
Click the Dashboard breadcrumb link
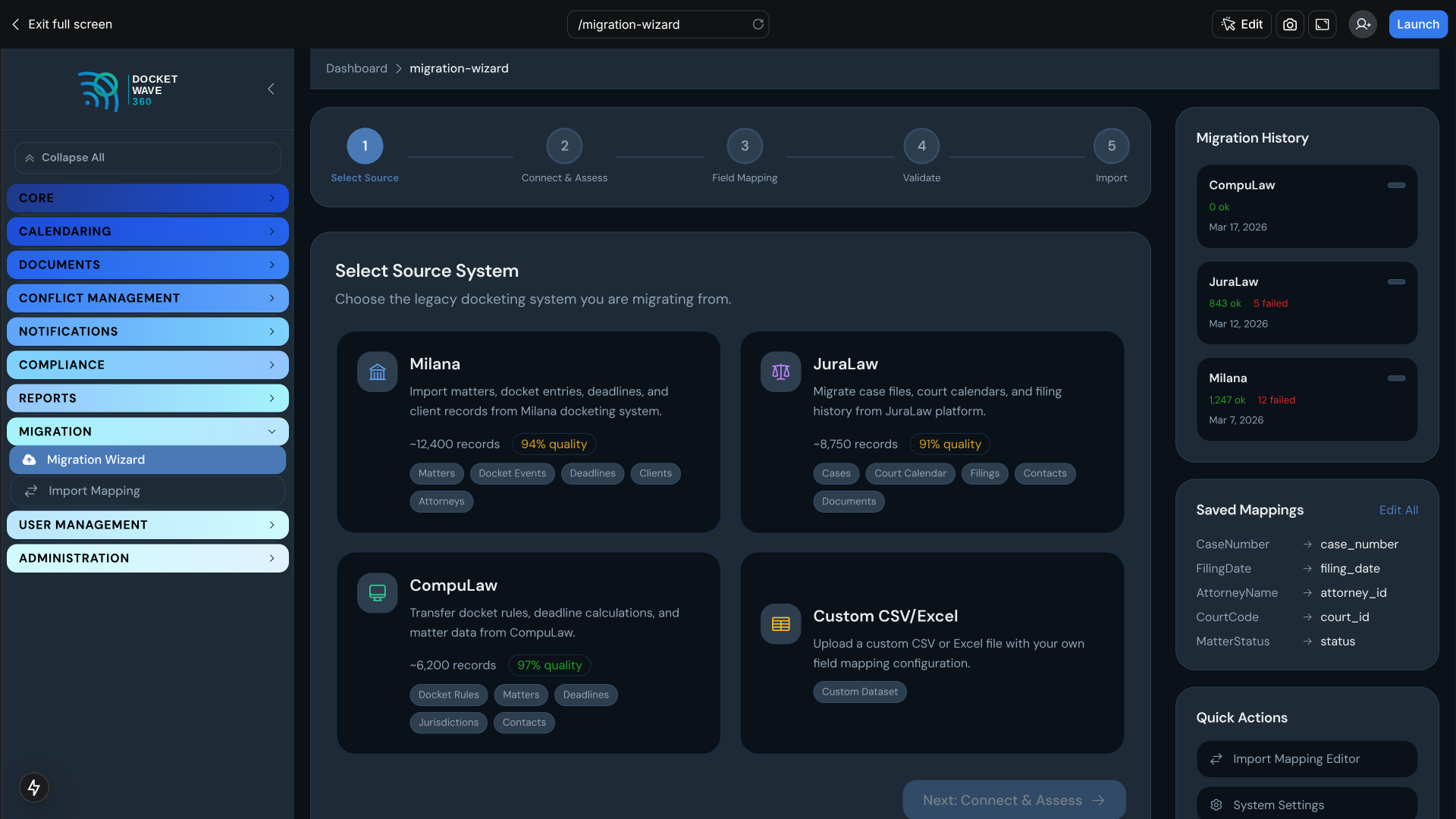pos(356,68)
